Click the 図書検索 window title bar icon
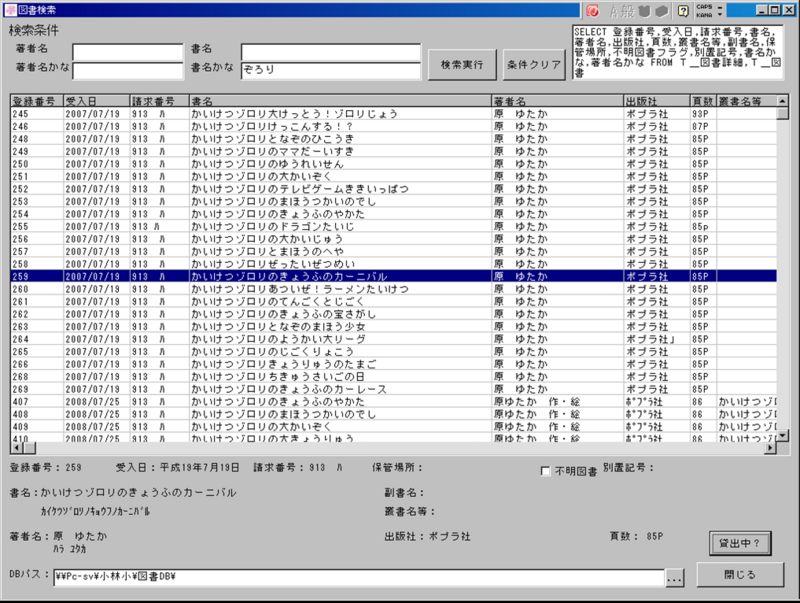The height and width of the screenshot is (603, 800). click(x=10, y=9)
